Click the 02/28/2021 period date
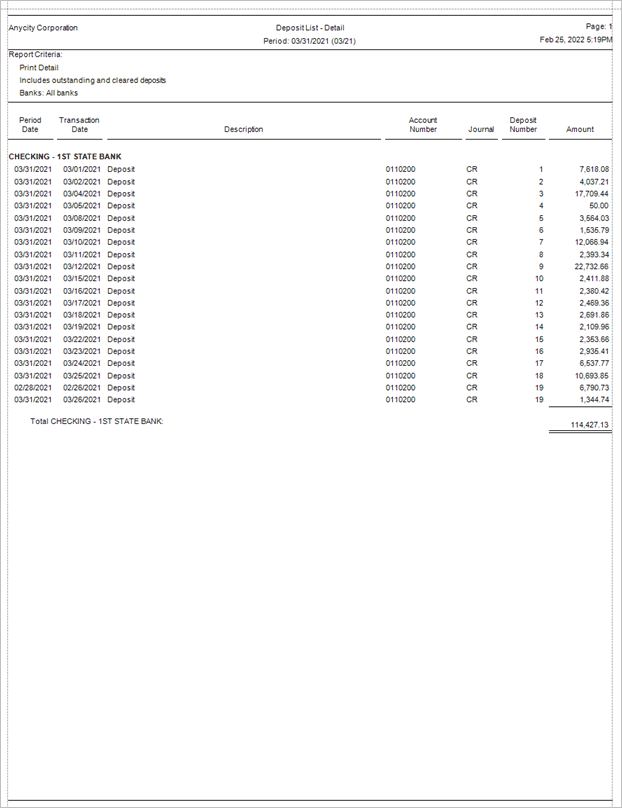Screen dimensions: 622x808 coord(32,388)
